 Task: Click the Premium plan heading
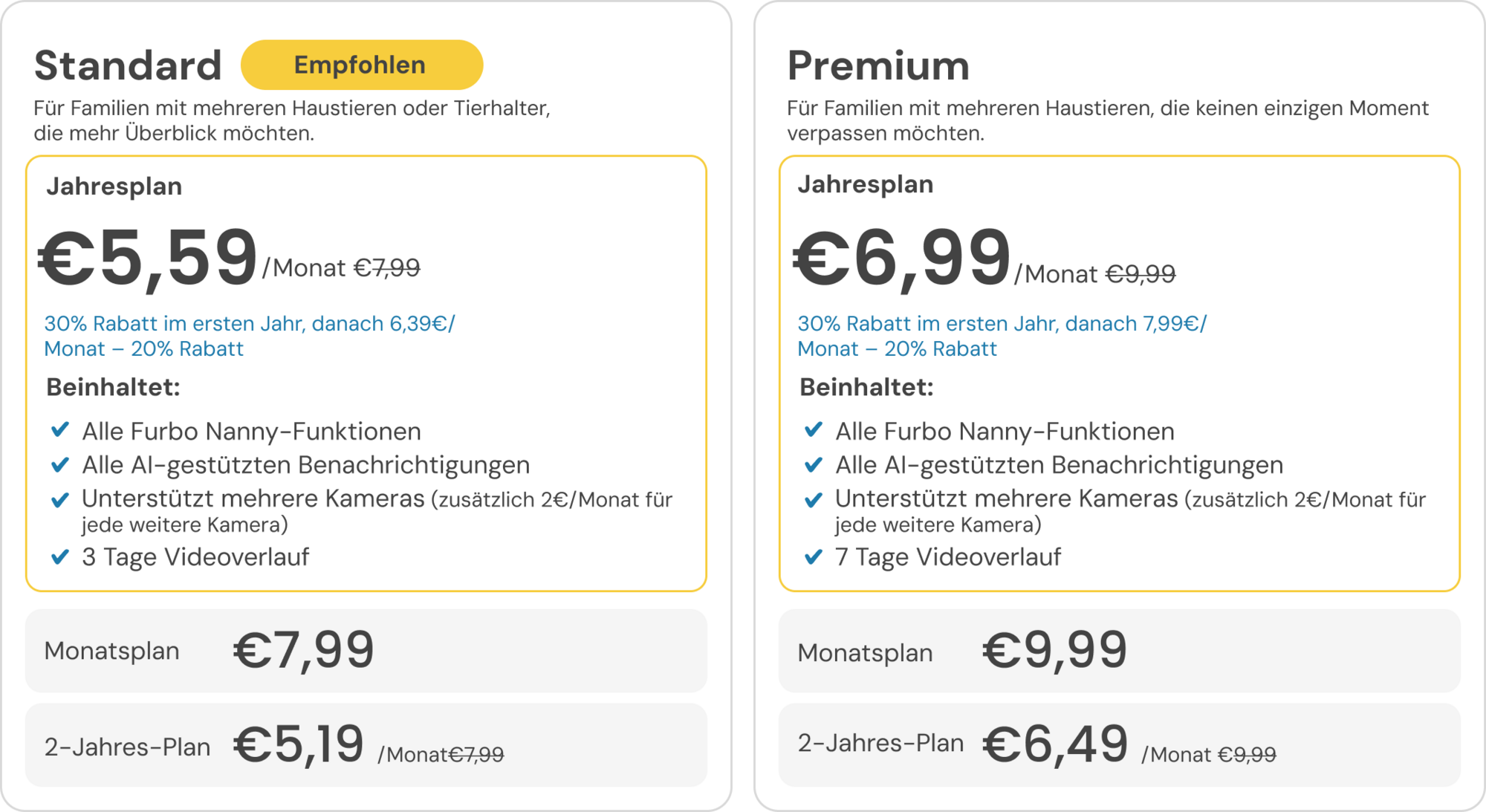878,65
